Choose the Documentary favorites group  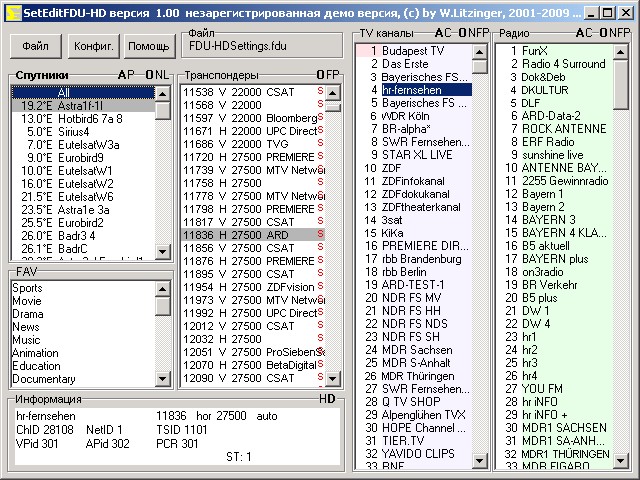point(83,379)
